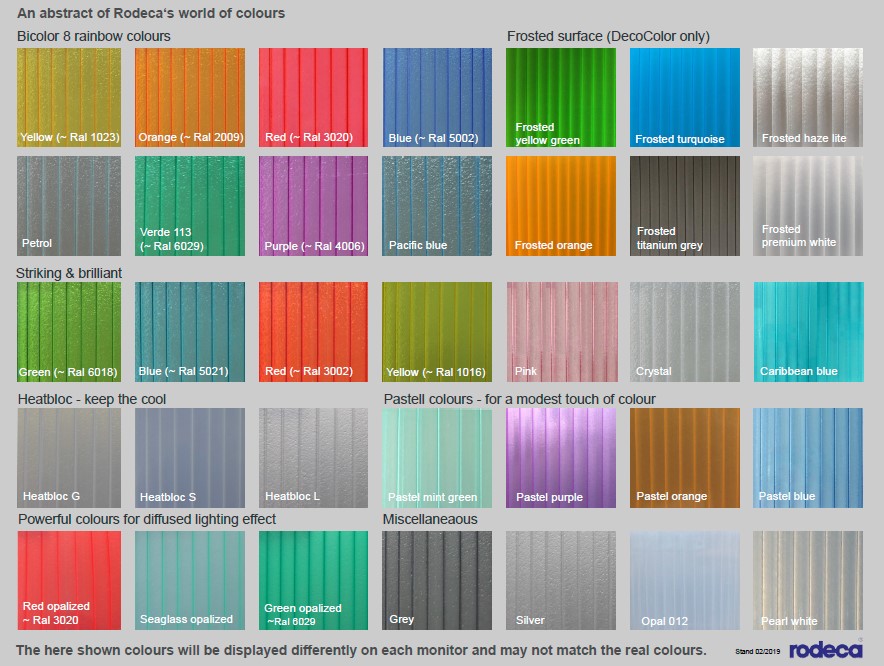Pick the Opal 012 swatch

pos(685,580)
